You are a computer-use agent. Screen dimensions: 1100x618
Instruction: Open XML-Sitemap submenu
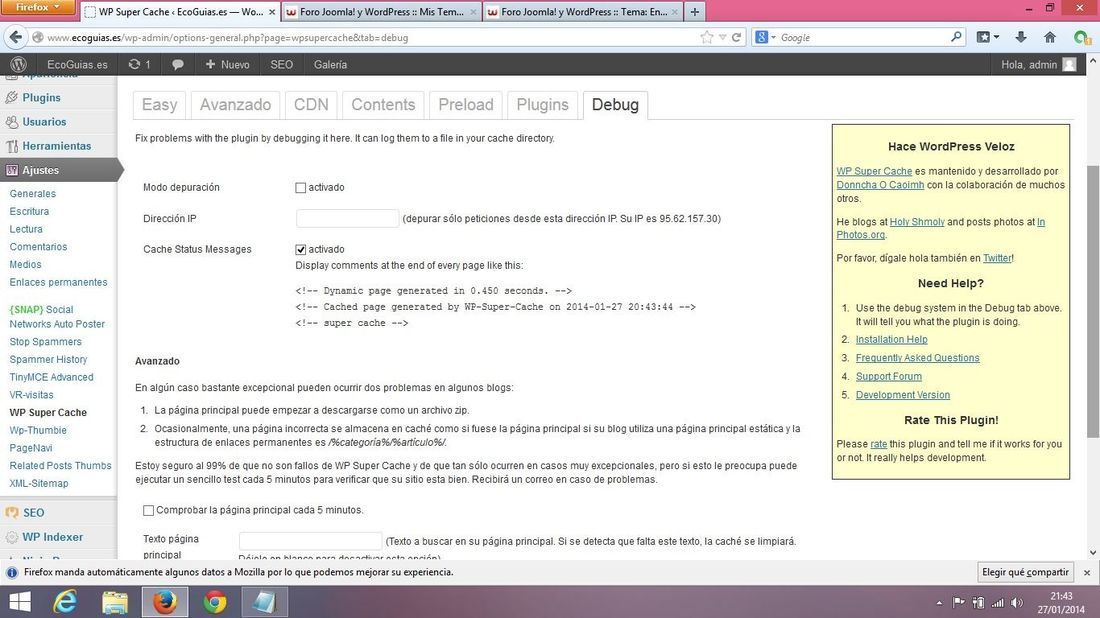pos(39,483)
